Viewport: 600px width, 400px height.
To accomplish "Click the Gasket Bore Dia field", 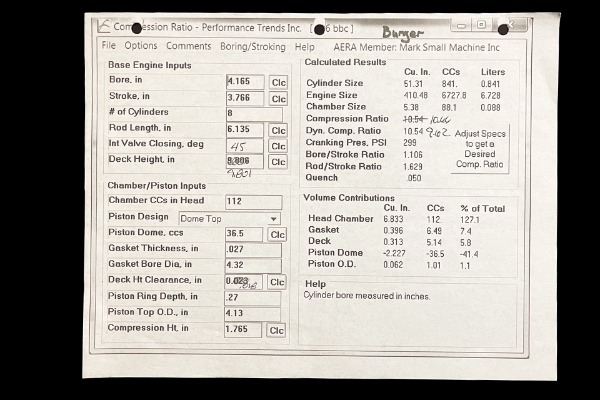I will click(x=253, y=266).
